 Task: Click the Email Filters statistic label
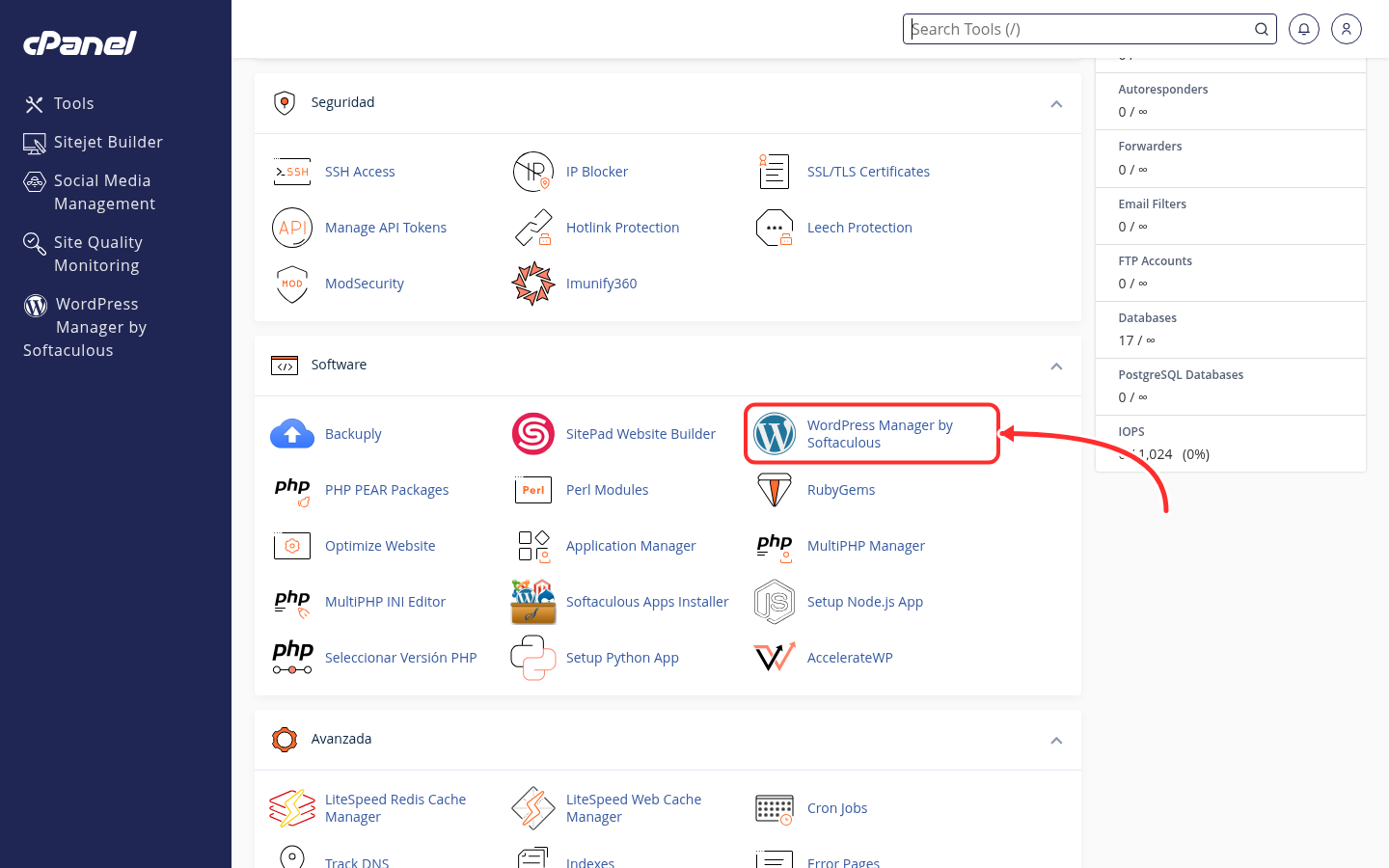1152,204
